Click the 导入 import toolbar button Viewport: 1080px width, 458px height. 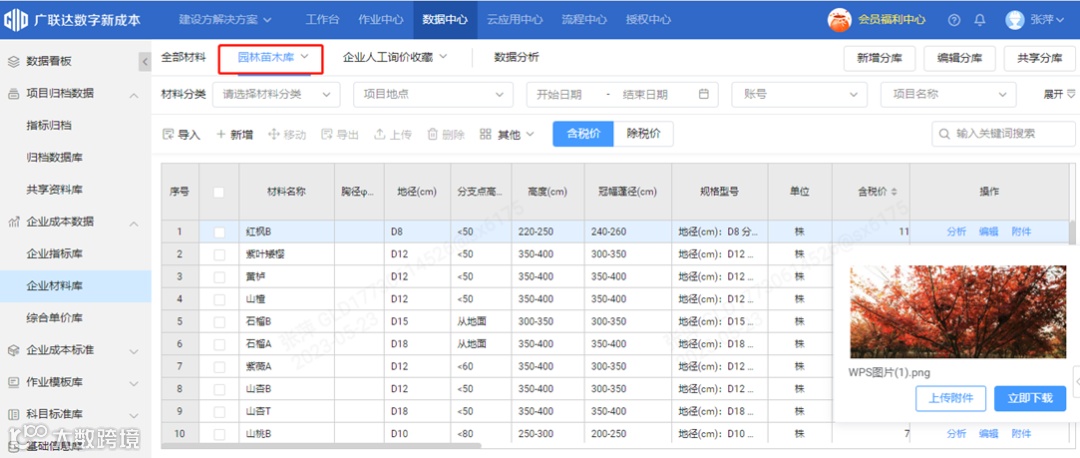(181, 134)
